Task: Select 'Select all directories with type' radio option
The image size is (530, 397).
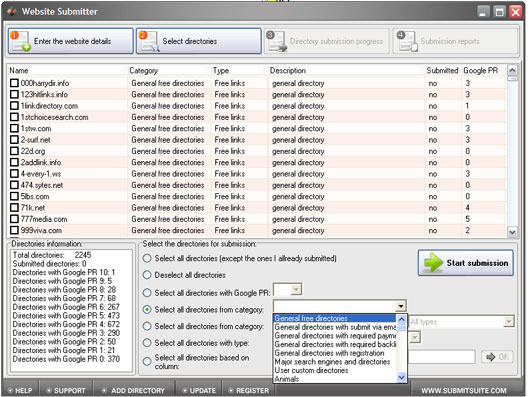Action: (x=147, y=343)
